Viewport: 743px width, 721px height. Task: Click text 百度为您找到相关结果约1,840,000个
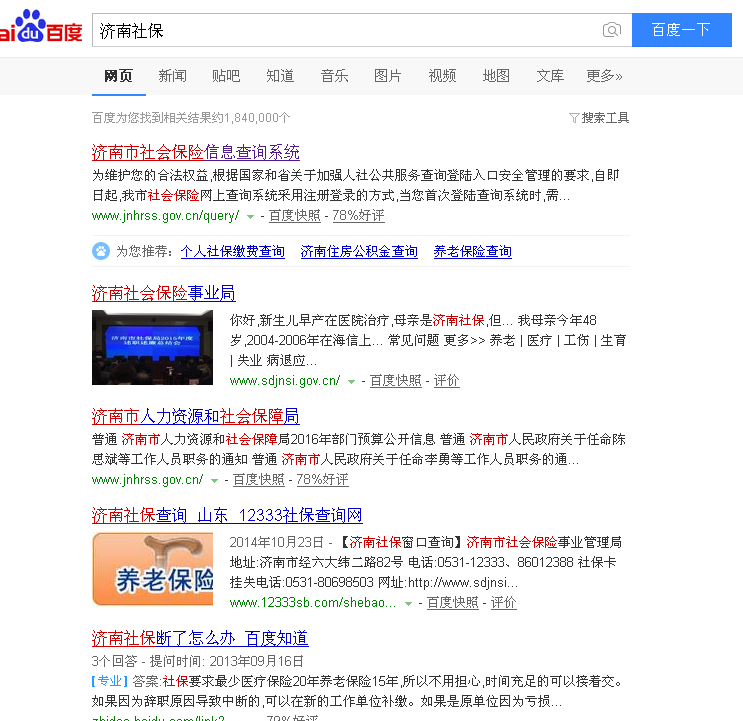point(191,117)
